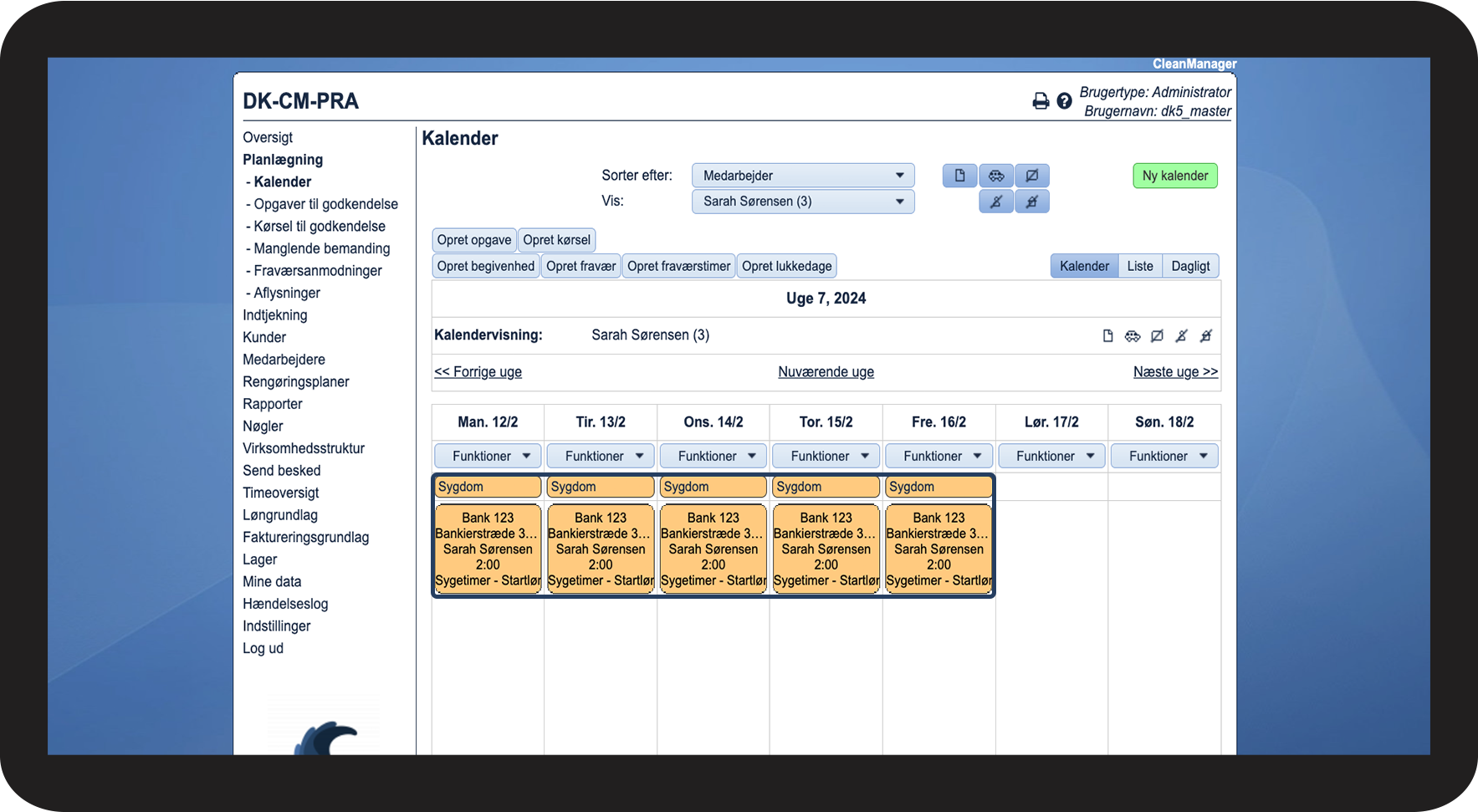1478x812 pixels.
Task: Open help via the question mark icon
Action: click(x=1064, y=101)
